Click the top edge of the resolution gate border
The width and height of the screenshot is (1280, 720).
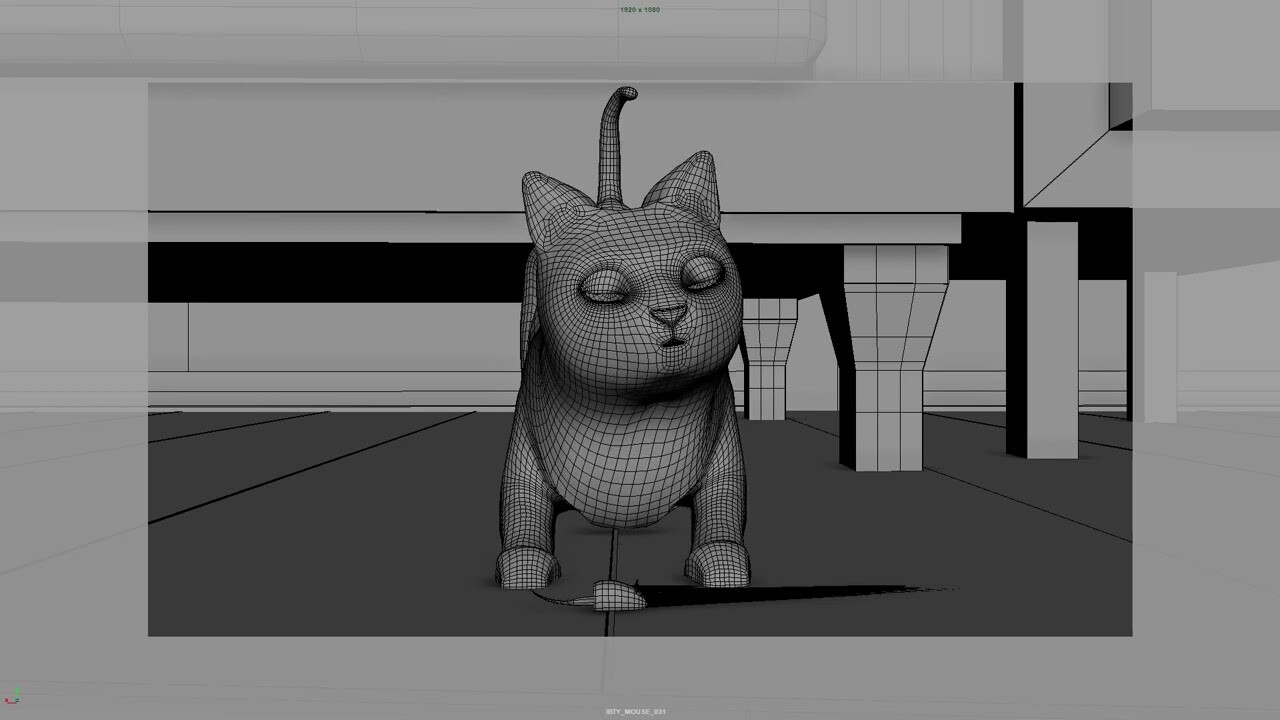tap(640, 84)
